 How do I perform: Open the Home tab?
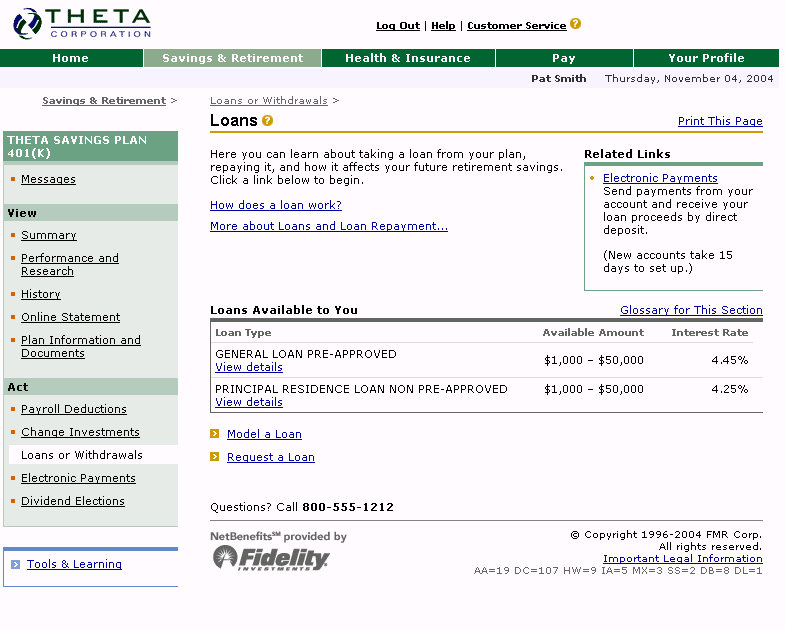click(71, 58)
